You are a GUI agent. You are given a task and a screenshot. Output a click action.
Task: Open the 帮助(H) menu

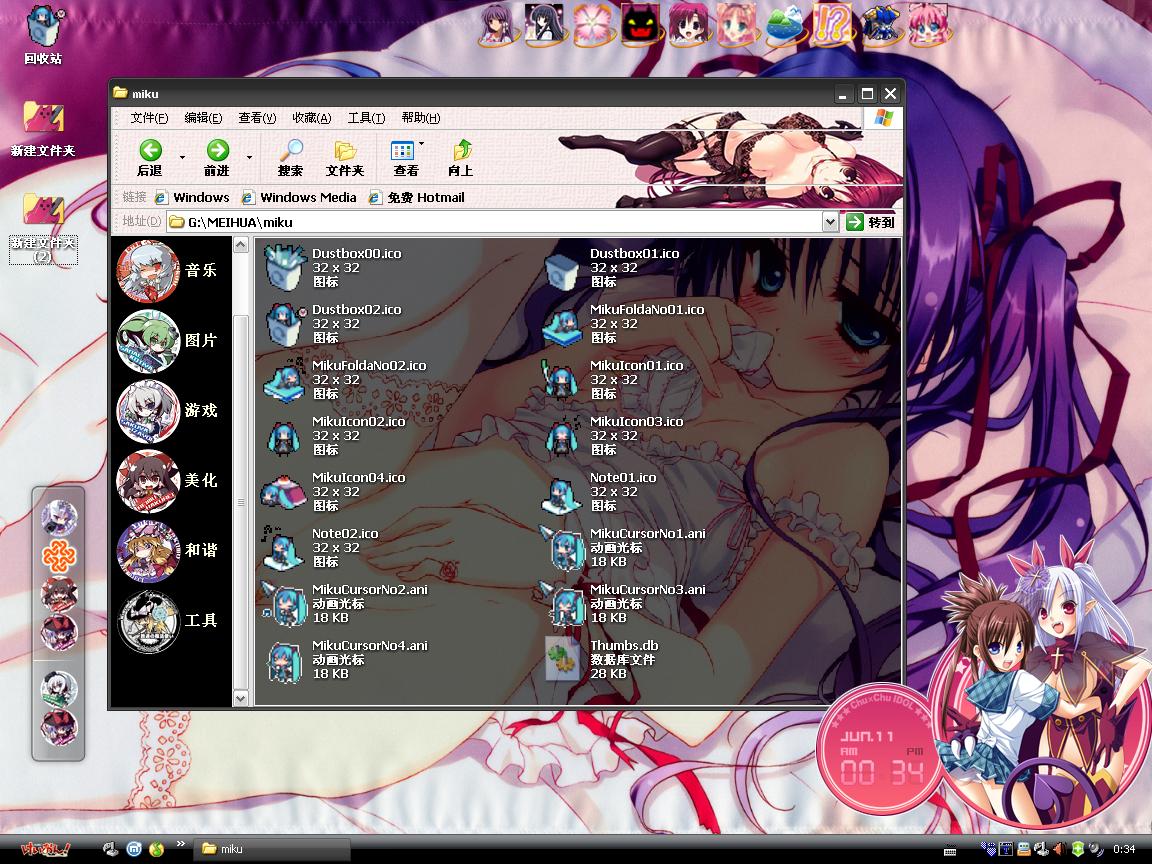[x=420, y=118]
